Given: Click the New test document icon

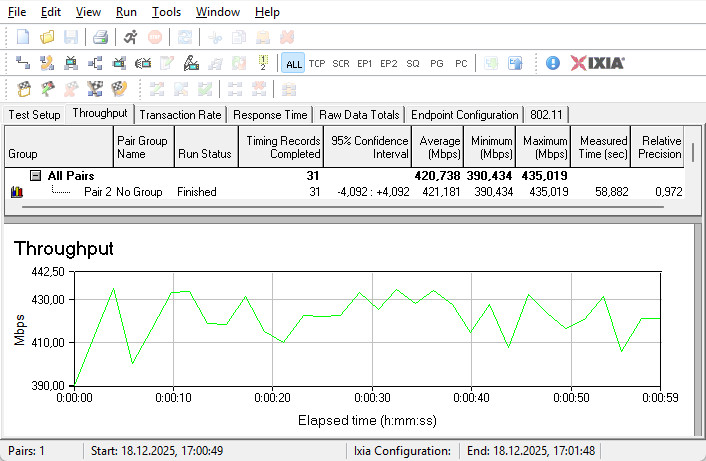Looking at the screenshot, I should click(x=23, y=37).
